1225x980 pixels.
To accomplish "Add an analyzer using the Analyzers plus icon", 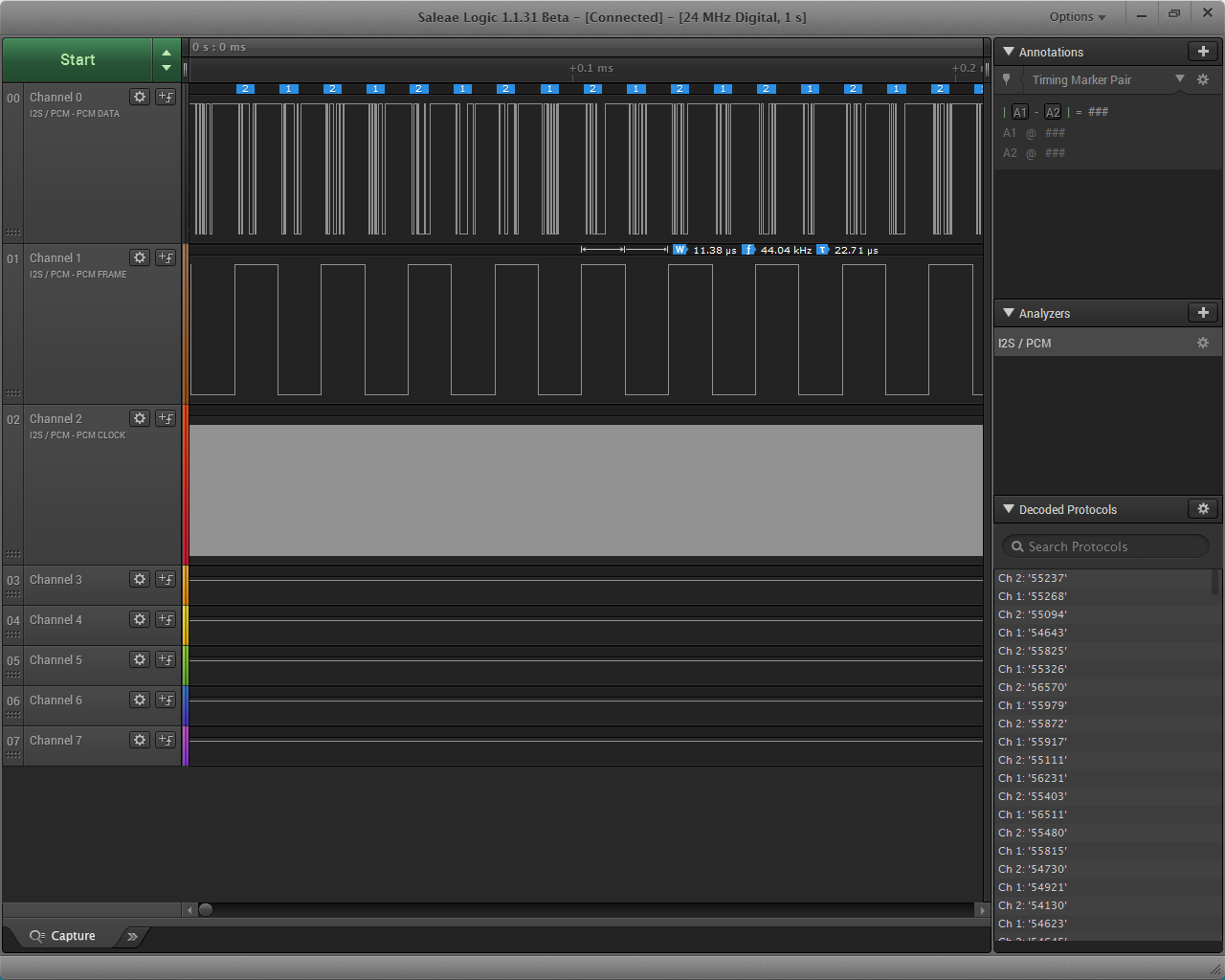I will [1204, 312].
